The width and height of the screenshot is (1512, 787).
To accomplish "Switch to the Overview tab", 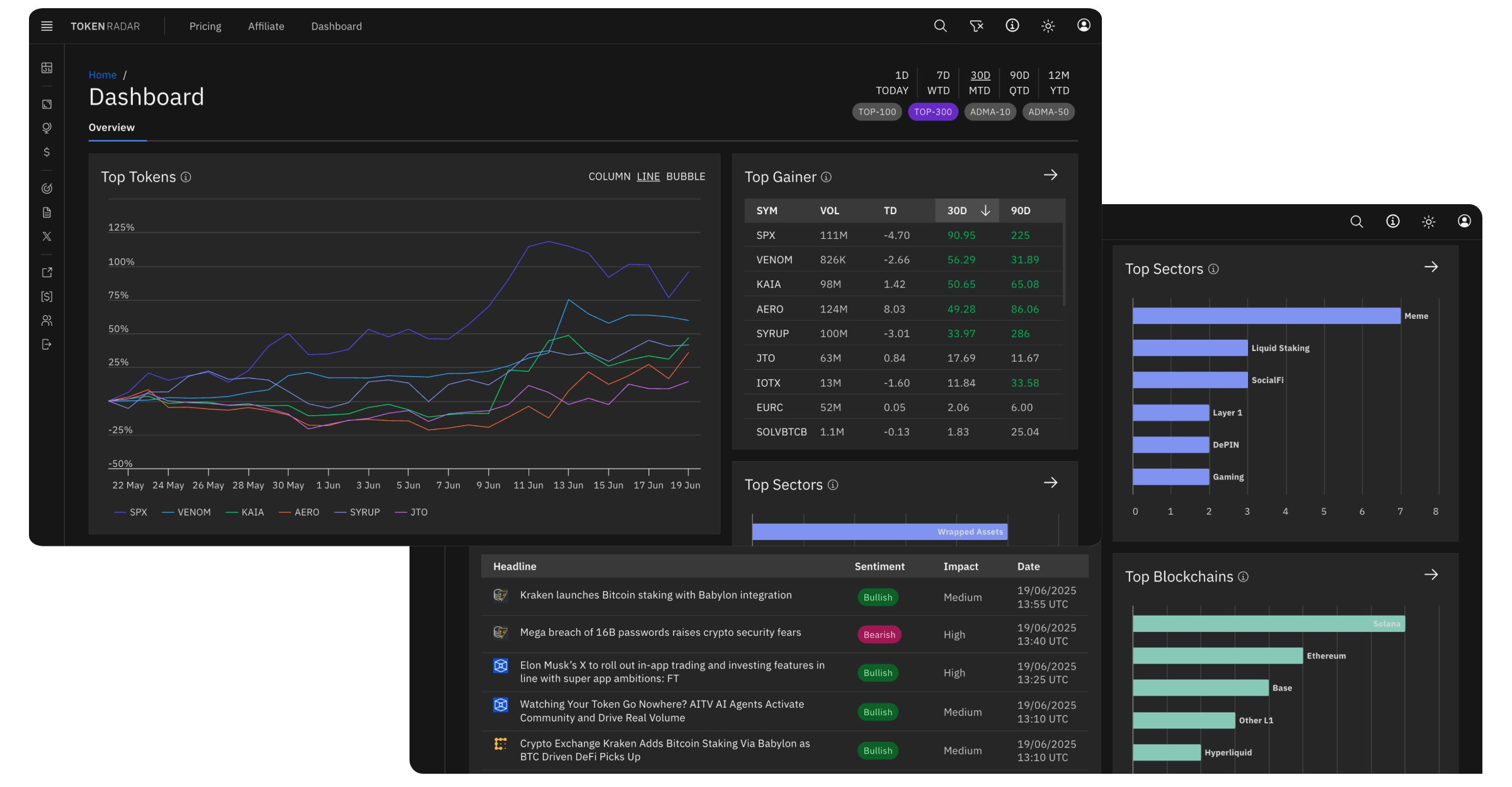I will [112, 127].
